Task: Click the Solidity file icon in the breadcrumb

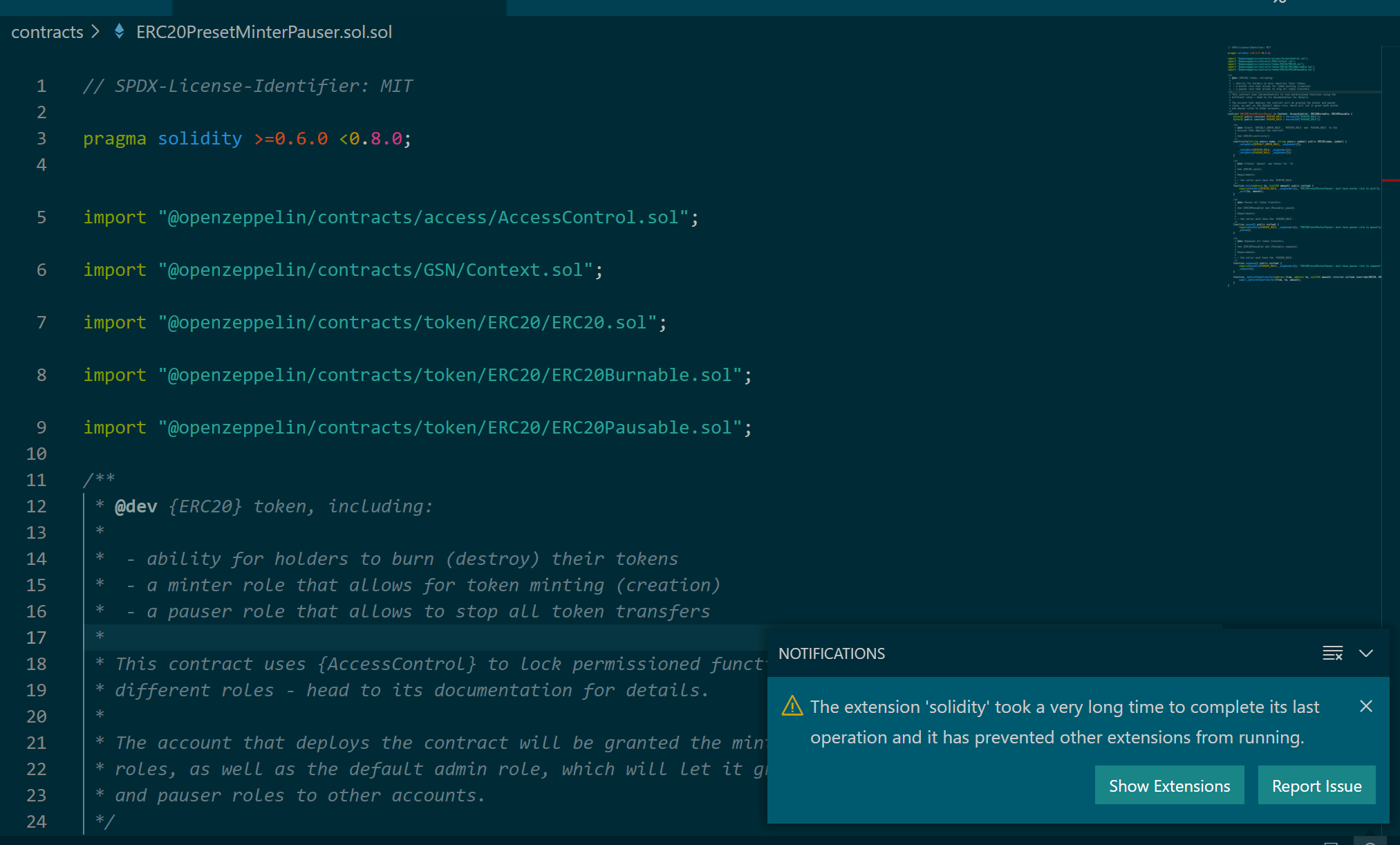Action: pyautogui.click(x=118, y=32)
